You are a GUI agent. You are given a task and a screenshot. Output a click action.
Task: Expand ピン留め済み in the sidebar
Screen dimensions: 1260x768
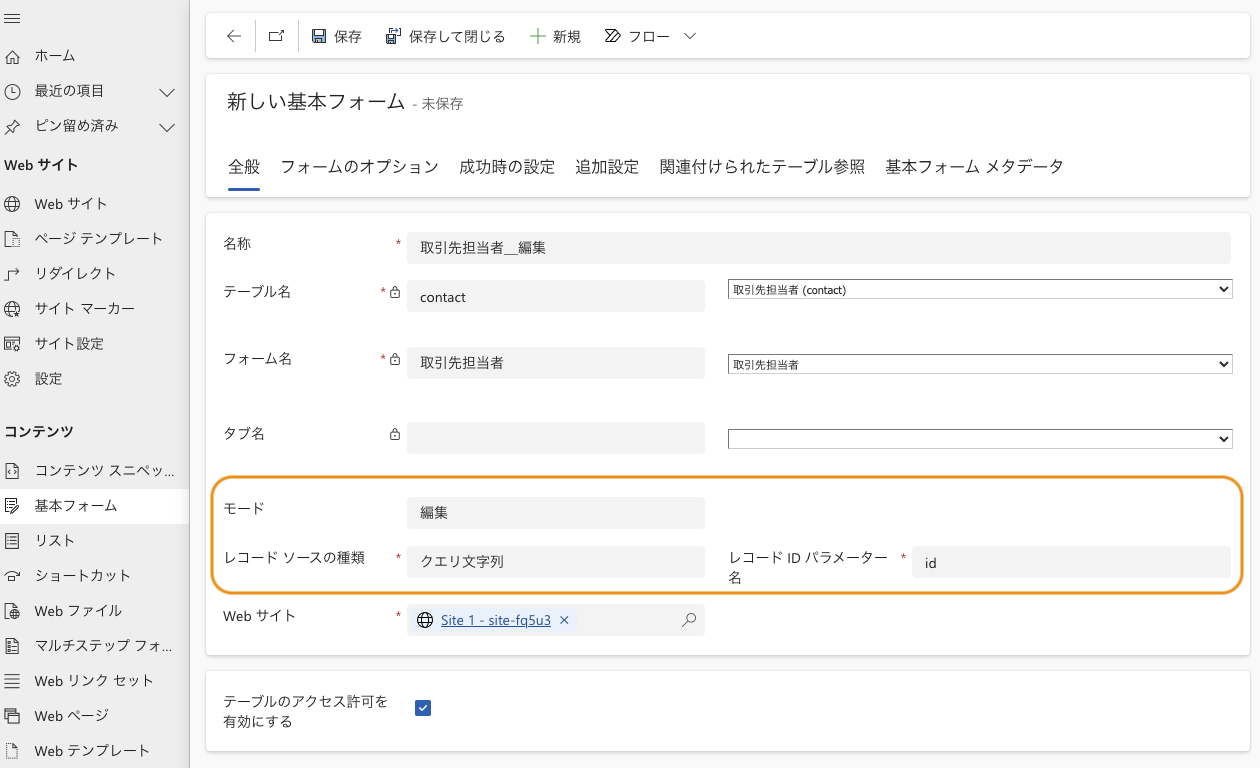(x=167, y=127)
